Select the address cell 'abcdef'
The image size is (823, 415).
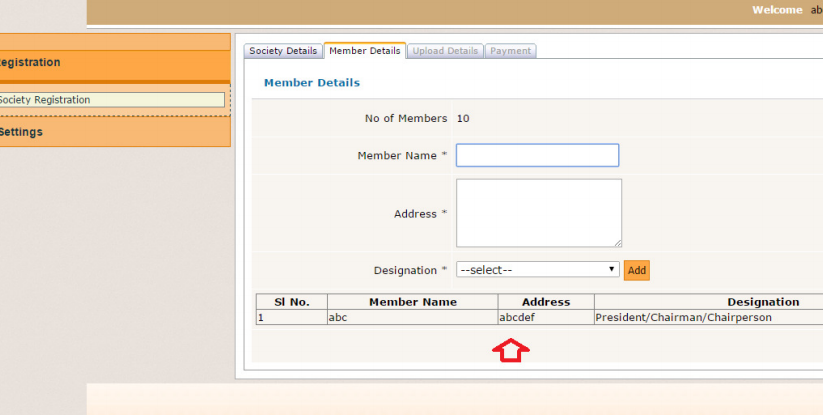point(545,318)
